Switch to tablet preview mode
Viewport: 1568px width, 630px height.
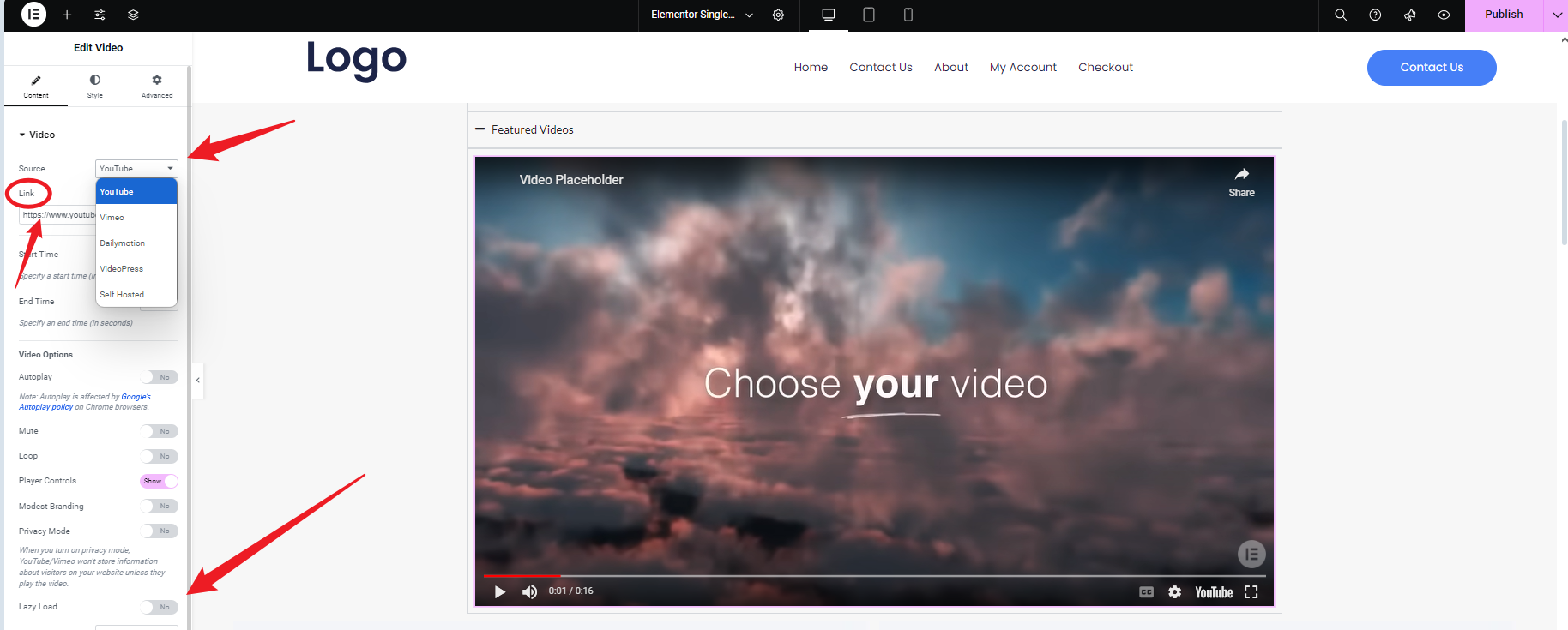coord(868,15)
